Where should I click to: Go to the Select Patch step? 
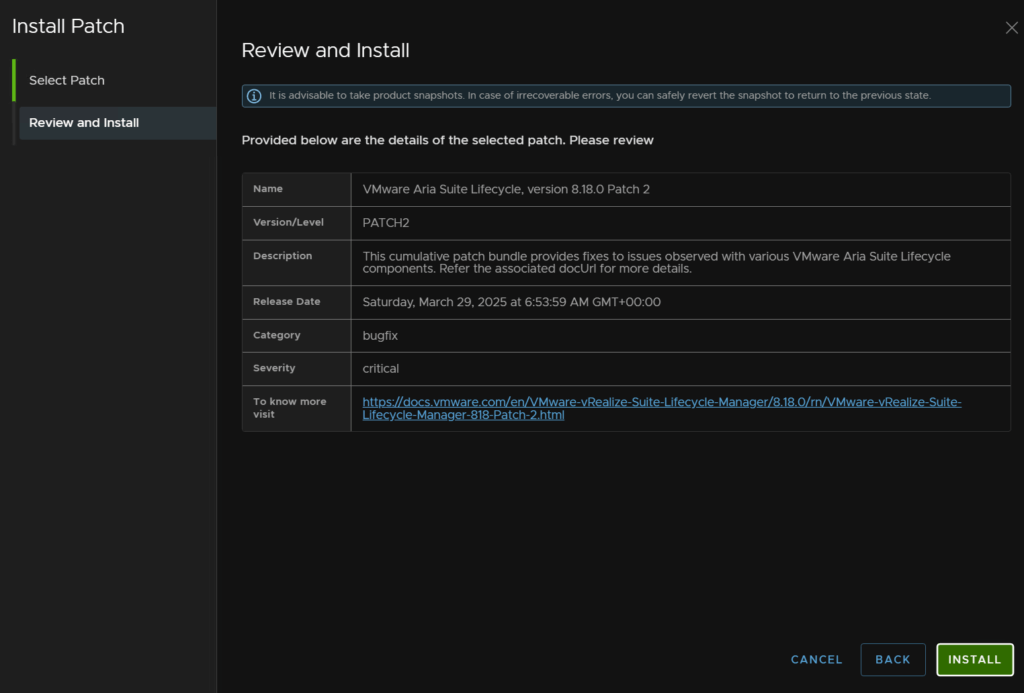(x=67, y=80)
